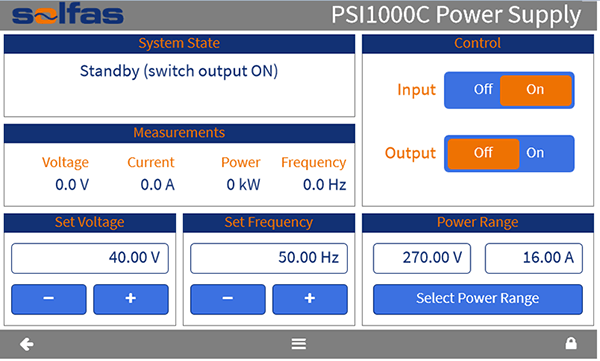Click the 'Input' label in Control
The image size is (600, 361).
416,90
